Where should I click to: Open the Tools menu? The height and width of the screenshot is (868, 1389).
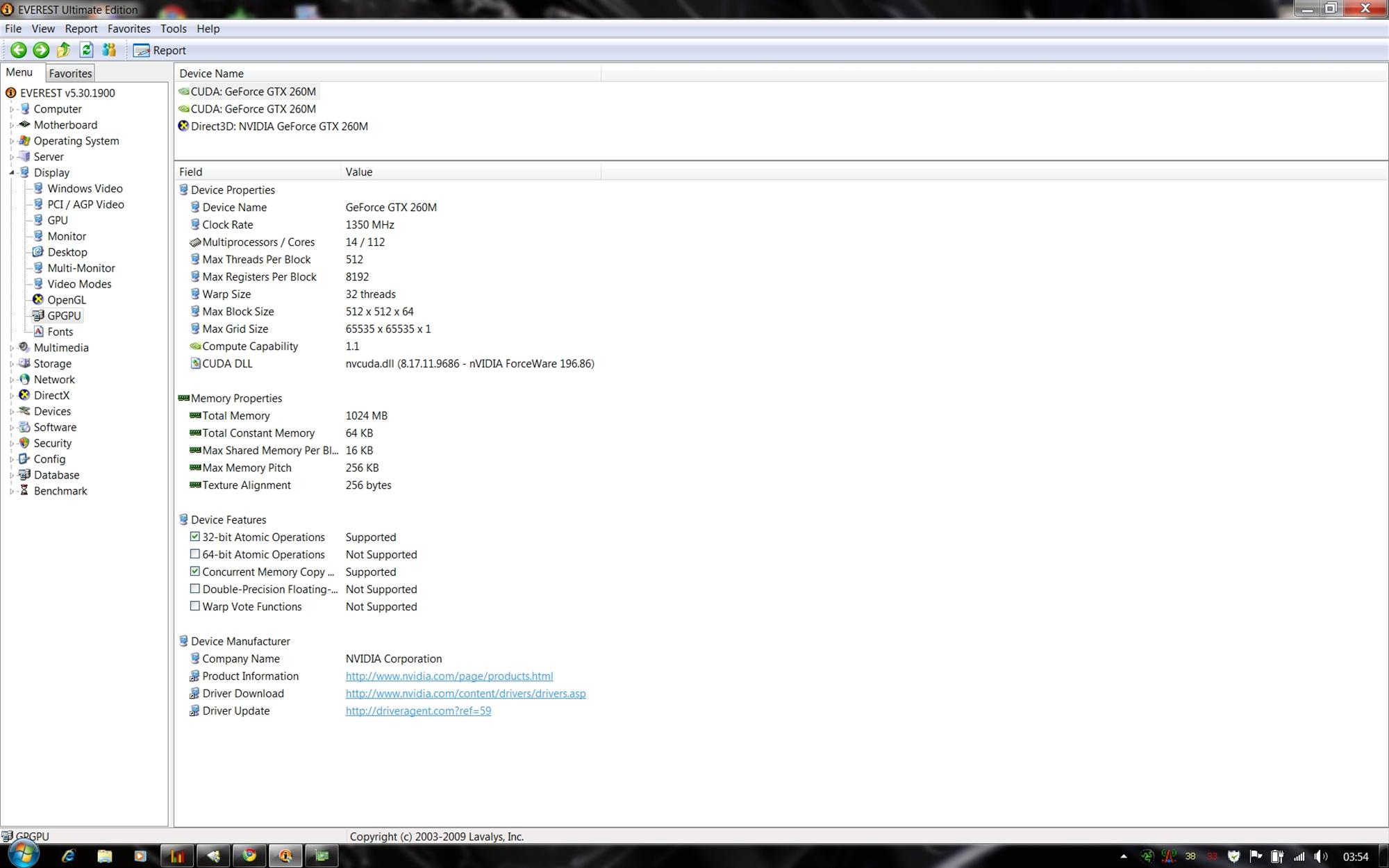[x=173, y=28]
